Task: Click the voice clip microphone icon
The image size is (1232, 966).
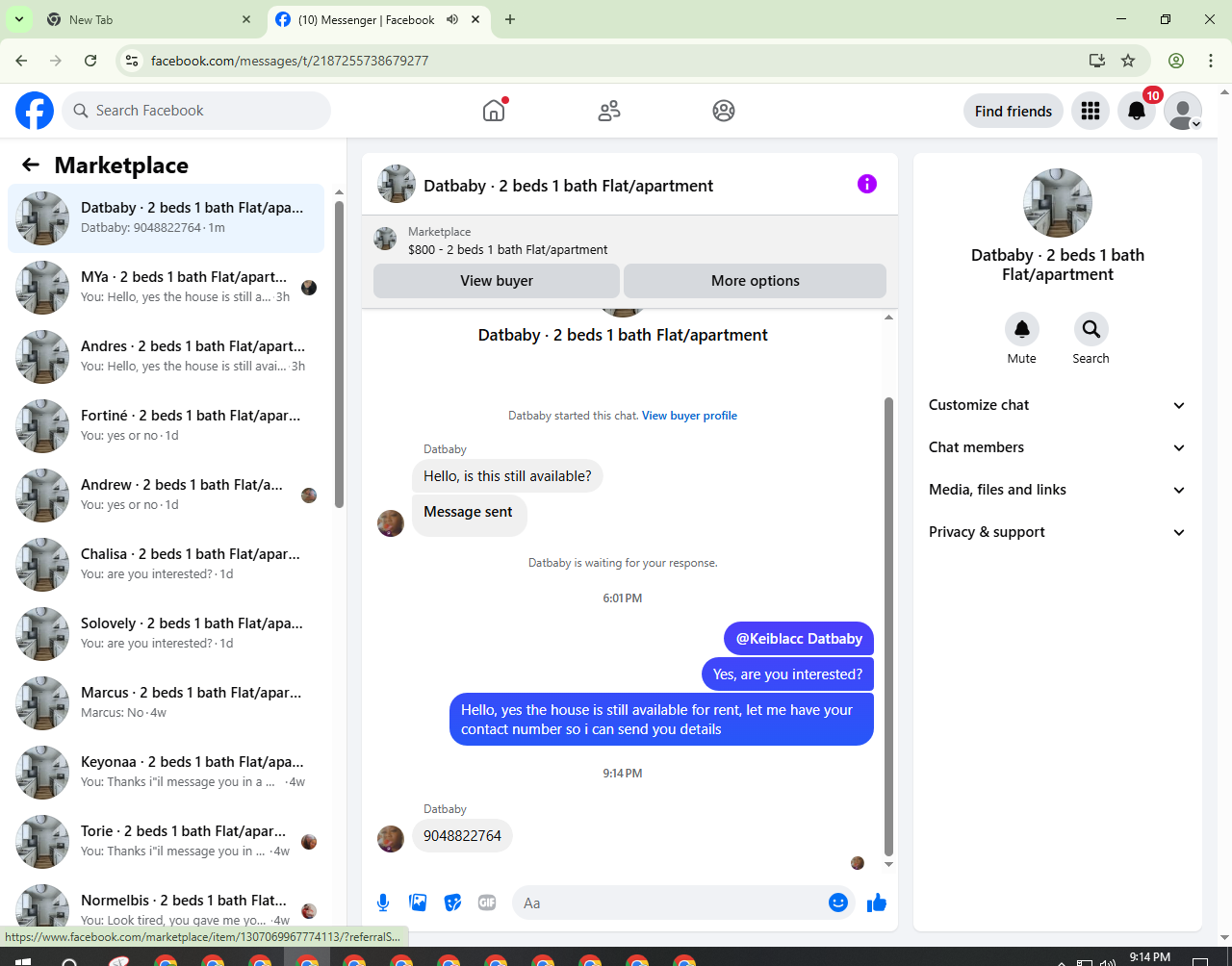Action: pos(383,902)
